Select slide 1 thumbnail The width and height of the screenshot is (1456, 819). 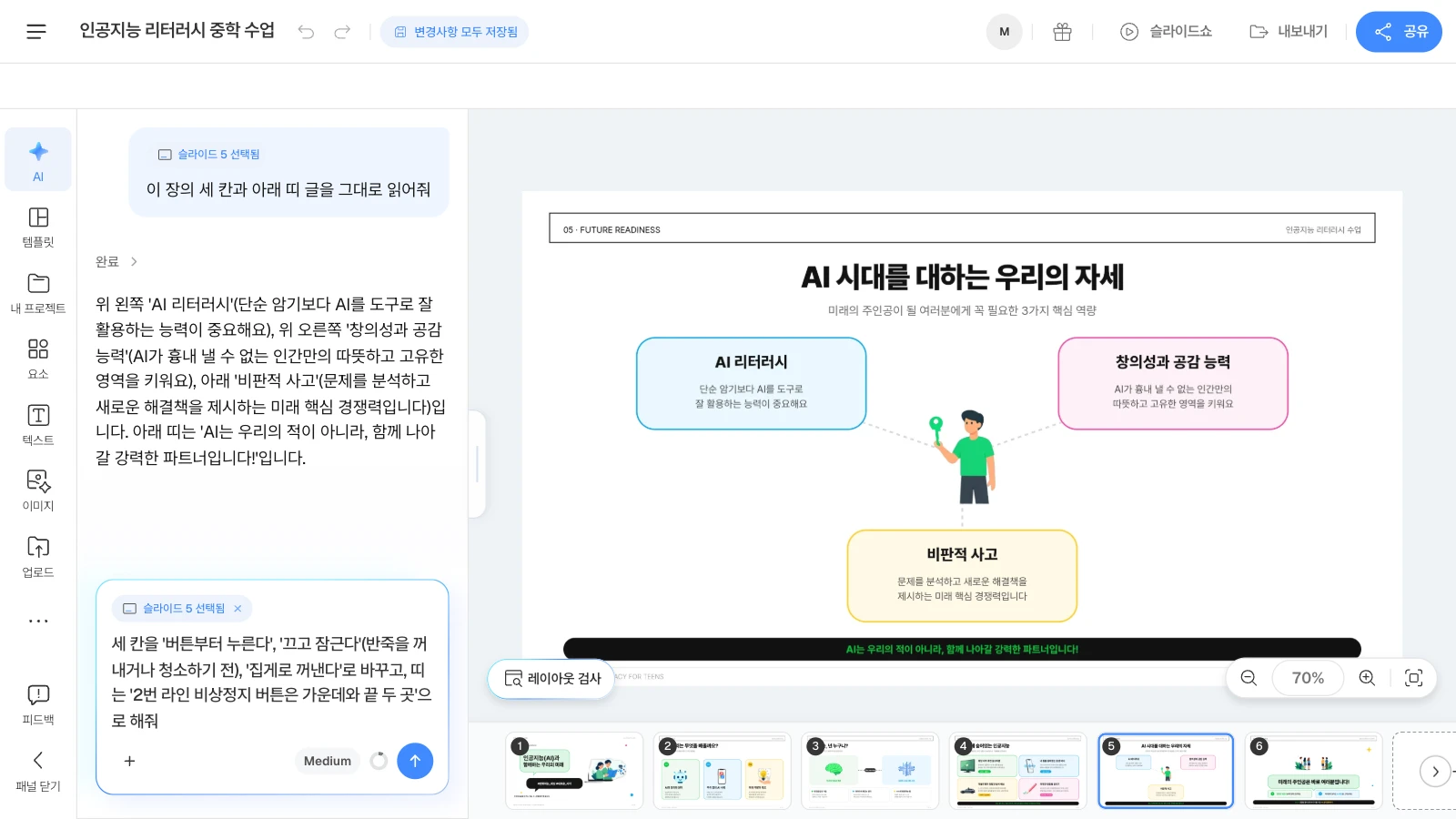tap(574, 771)
